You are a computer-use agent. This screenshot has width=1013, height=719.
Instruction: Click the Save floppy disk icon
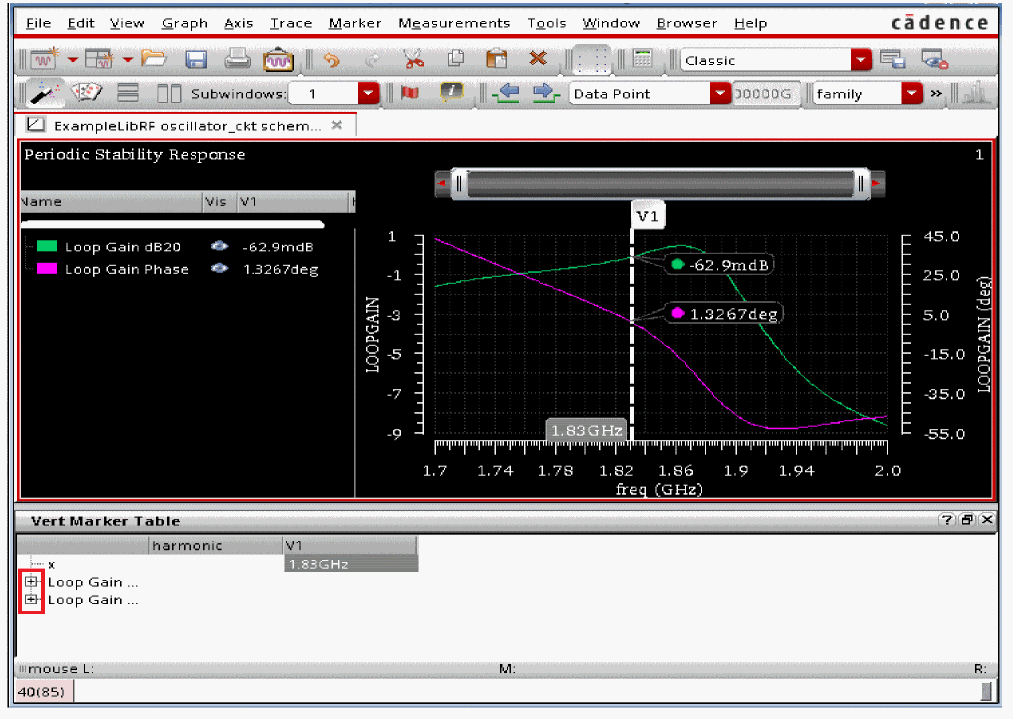tap(197, 60)
